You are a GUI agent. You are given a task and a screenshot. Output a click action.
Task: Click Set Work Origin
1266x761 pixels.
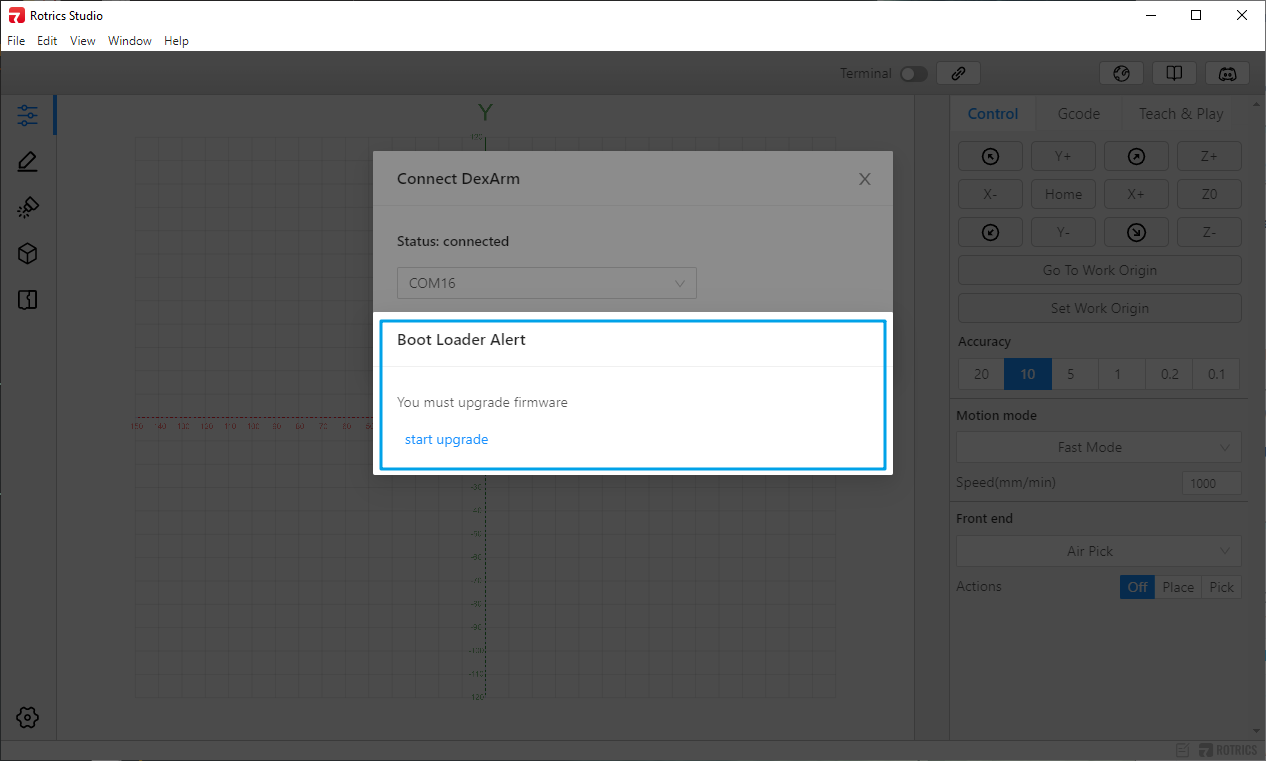coord(1100,308)
